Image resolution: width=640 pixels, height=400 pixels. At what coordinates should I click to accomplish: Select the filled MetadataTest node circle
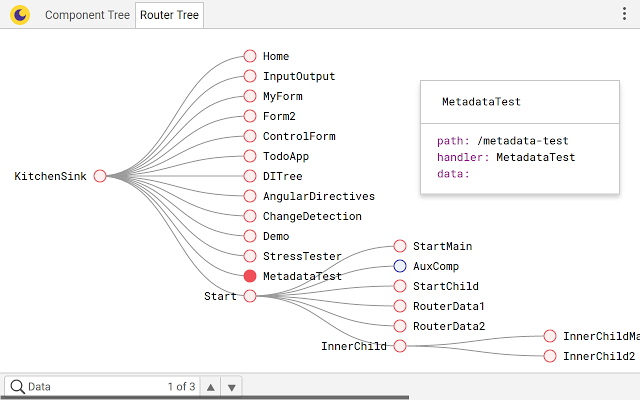(250, 276)
